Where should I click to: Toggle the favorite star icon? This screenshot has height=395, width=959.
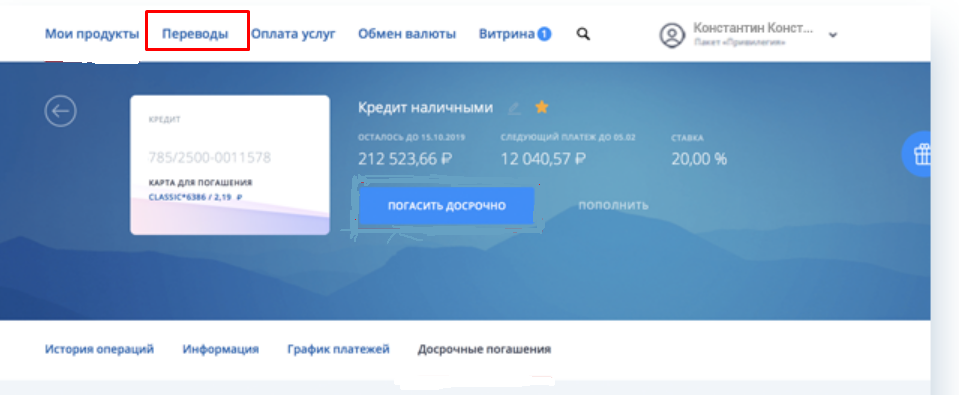pos(541,108)
